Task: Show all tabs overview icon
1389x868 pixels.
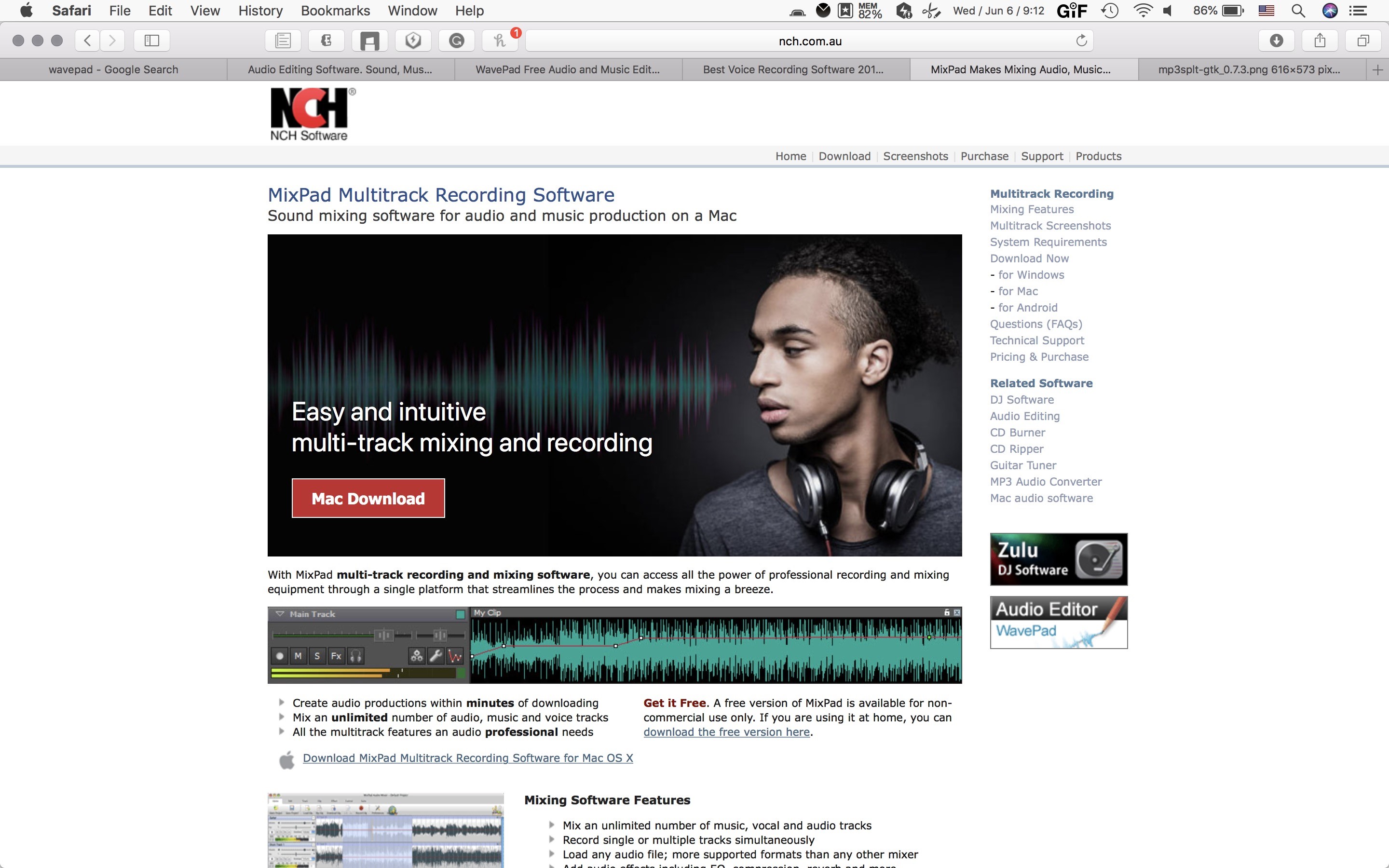Action: click(1363, 40)
